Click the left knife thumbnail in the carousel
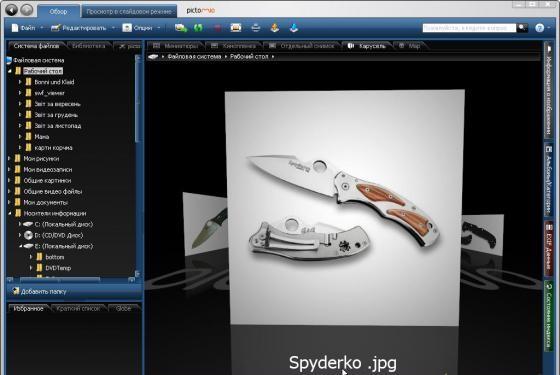Screen dimensions: 560x375 (205, 223)
